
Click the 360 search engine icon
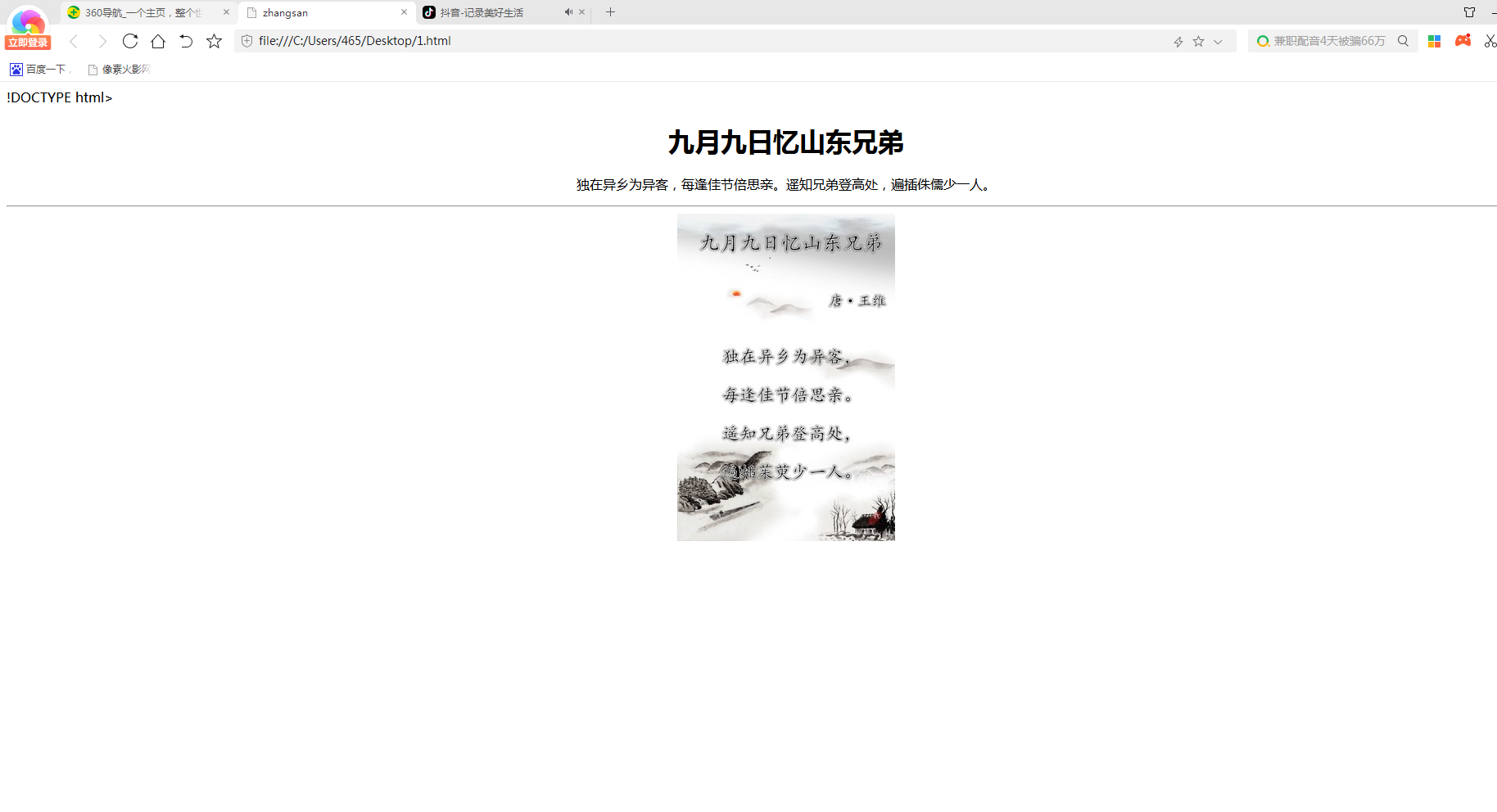point(1263,41)
